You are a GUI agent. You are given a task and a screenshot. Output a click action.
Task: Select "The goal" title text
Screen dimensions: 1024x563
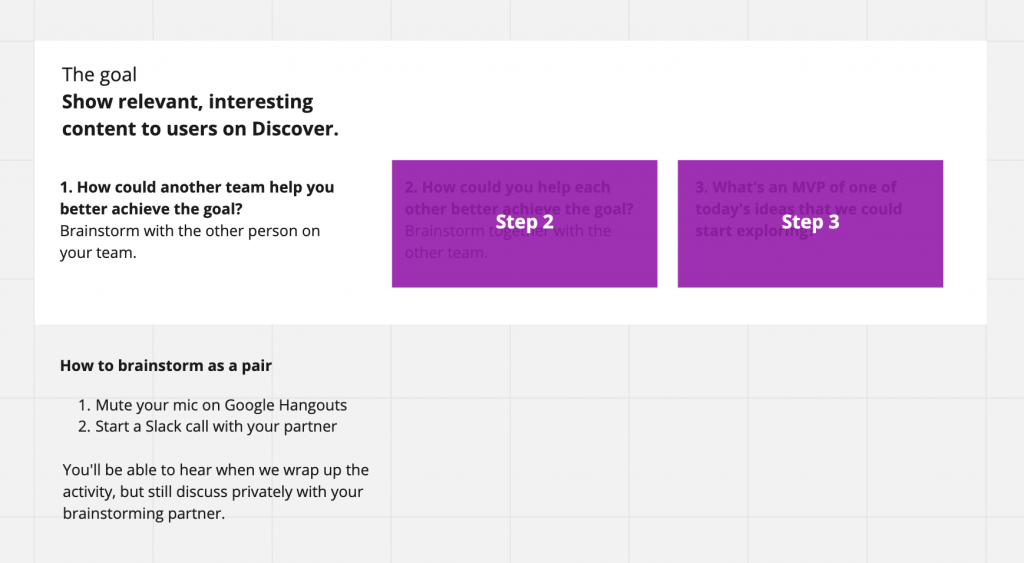(x=99, y=74)
